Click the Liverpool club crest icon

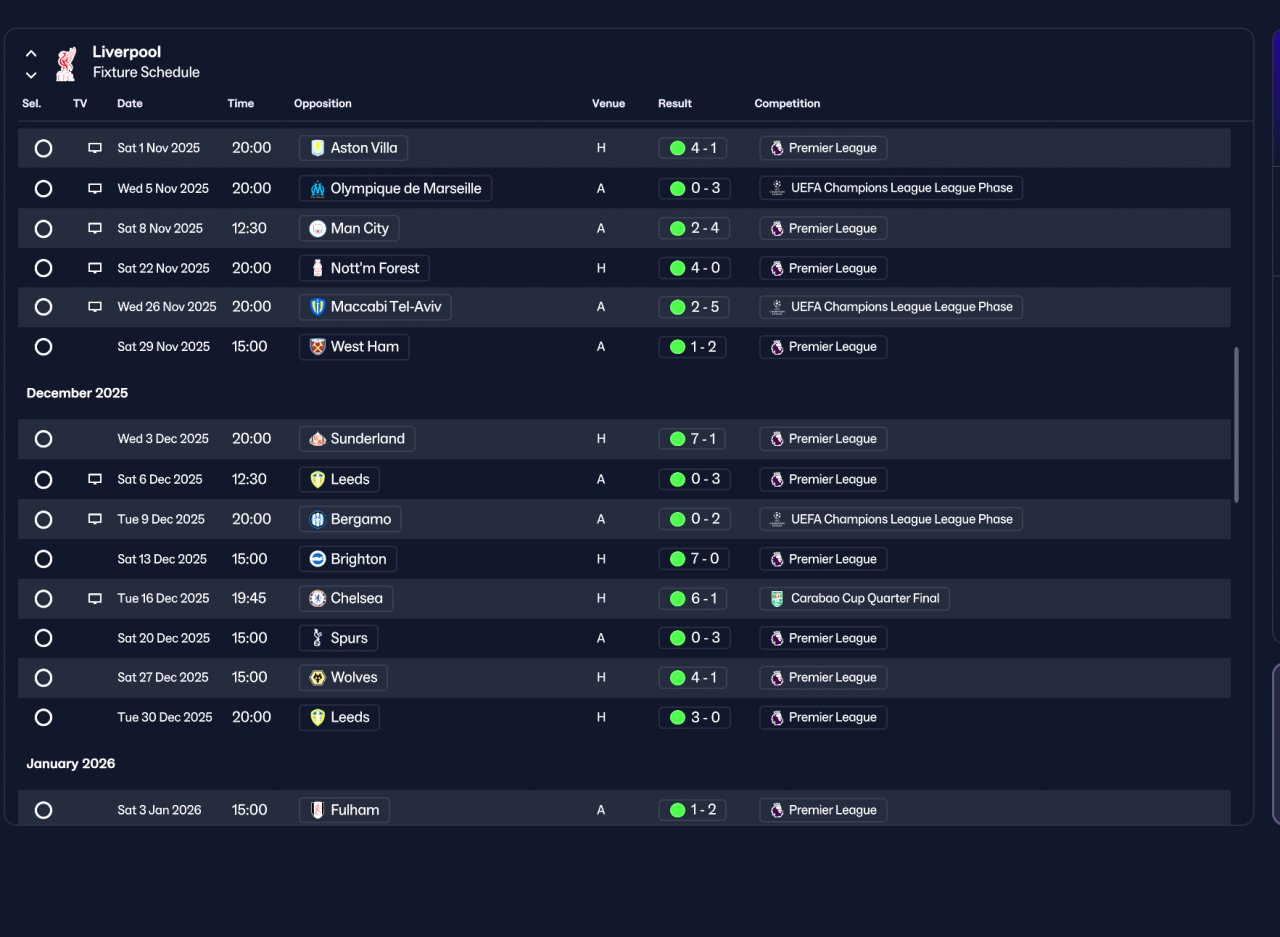click(x=66, y=63)
